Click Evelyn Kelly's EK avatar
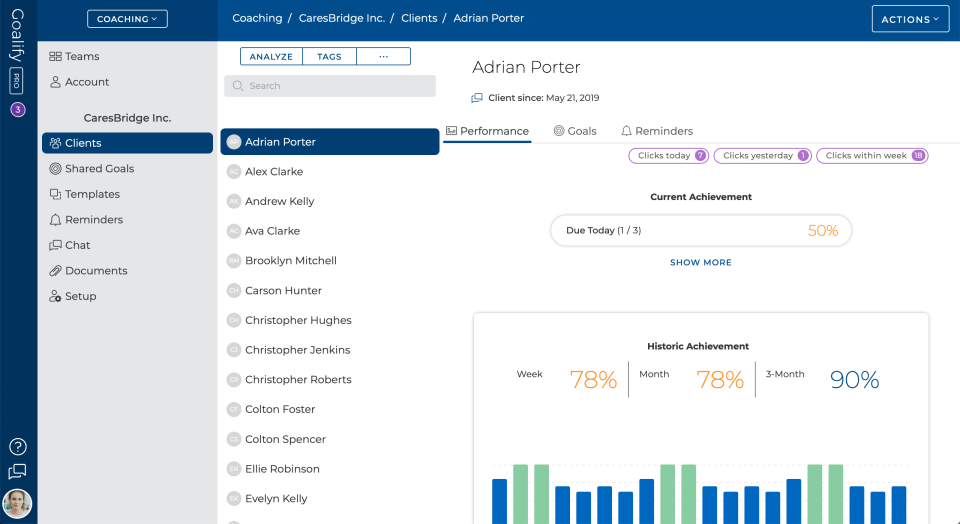 pyautogui.click(x=234, y=499)
